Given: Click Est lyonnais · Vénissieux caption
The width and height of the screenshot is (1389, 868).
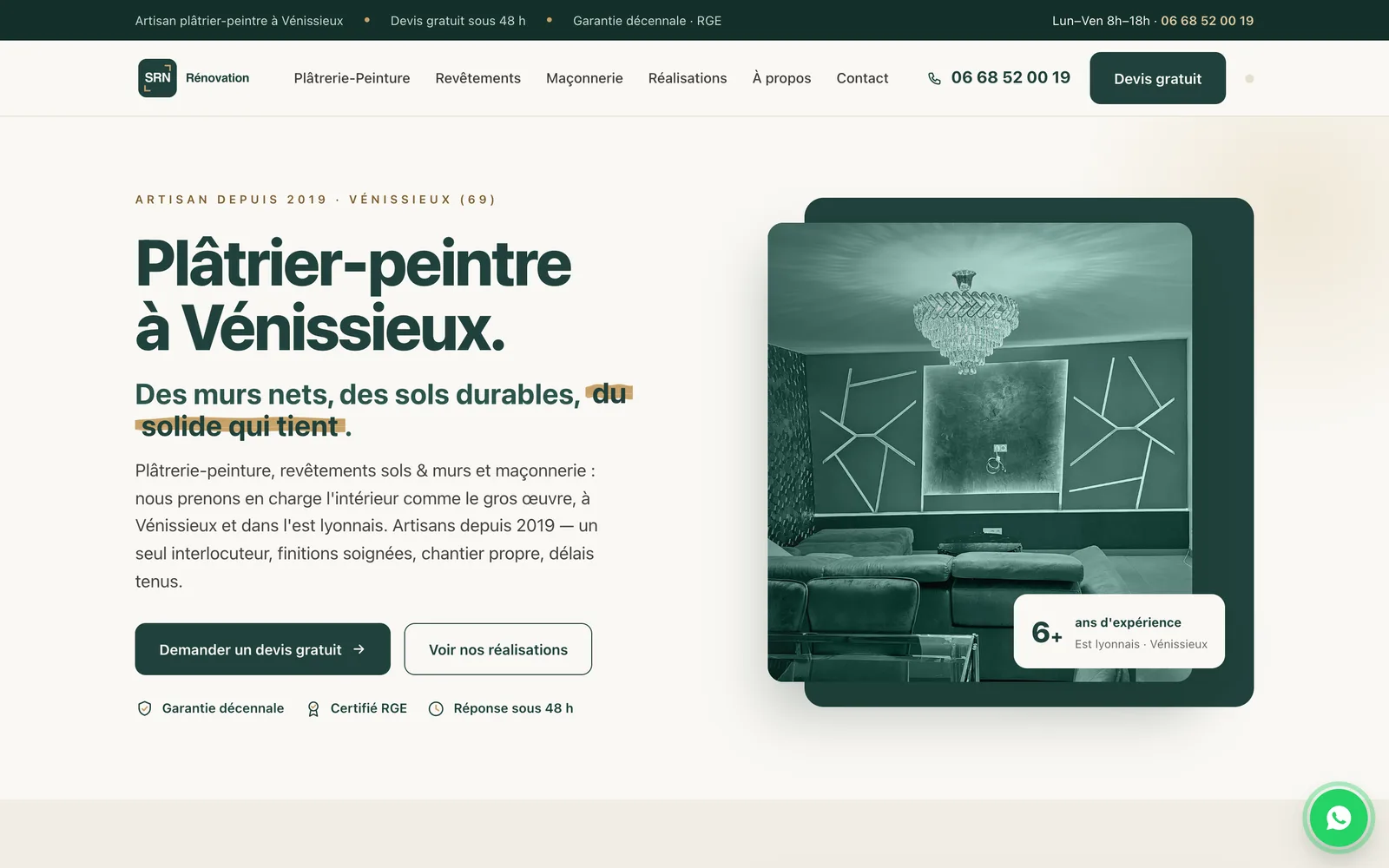Looking at the screenshot, I should (1141, 644).
